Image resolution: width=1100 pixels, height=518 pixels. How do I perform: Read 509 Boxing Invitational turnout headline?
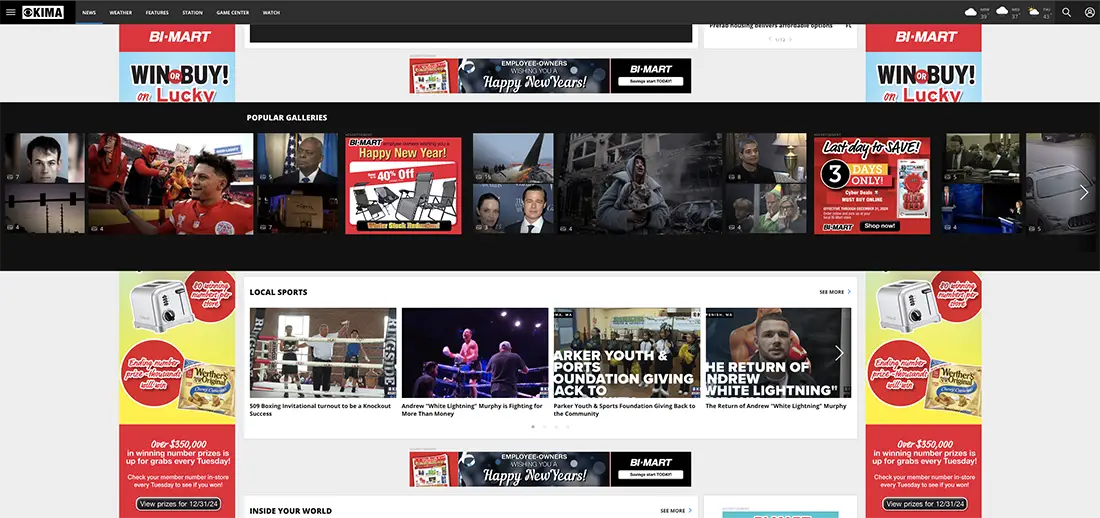coord(321,410)
